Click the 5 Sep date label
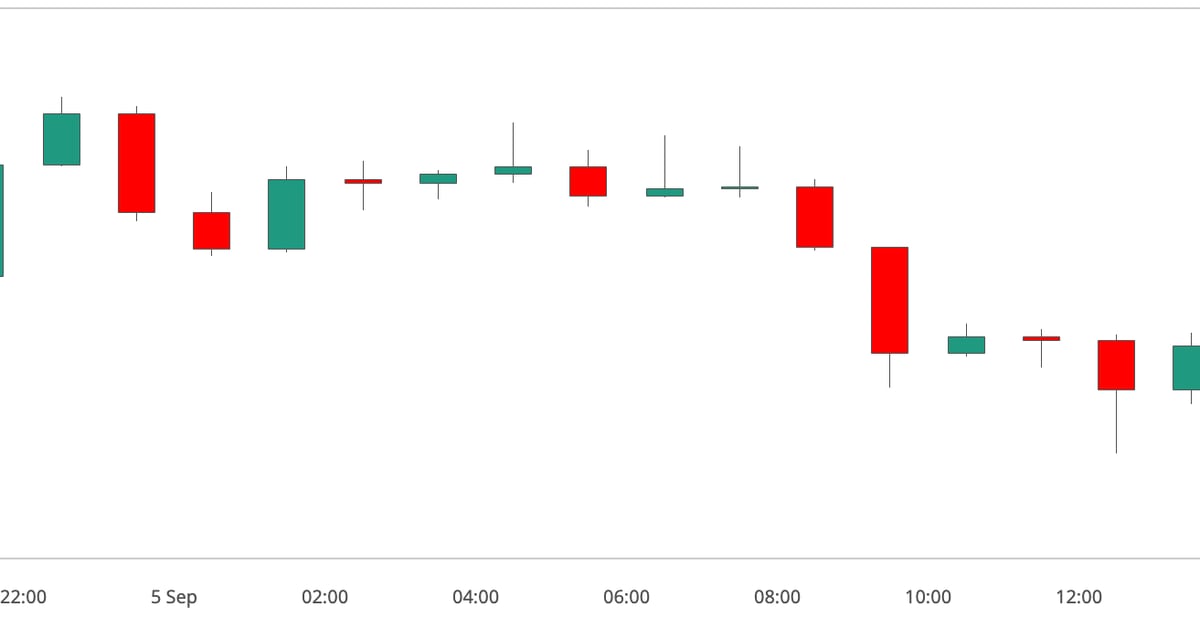This screenshot has width=1200, height=628. pos(174,597)
